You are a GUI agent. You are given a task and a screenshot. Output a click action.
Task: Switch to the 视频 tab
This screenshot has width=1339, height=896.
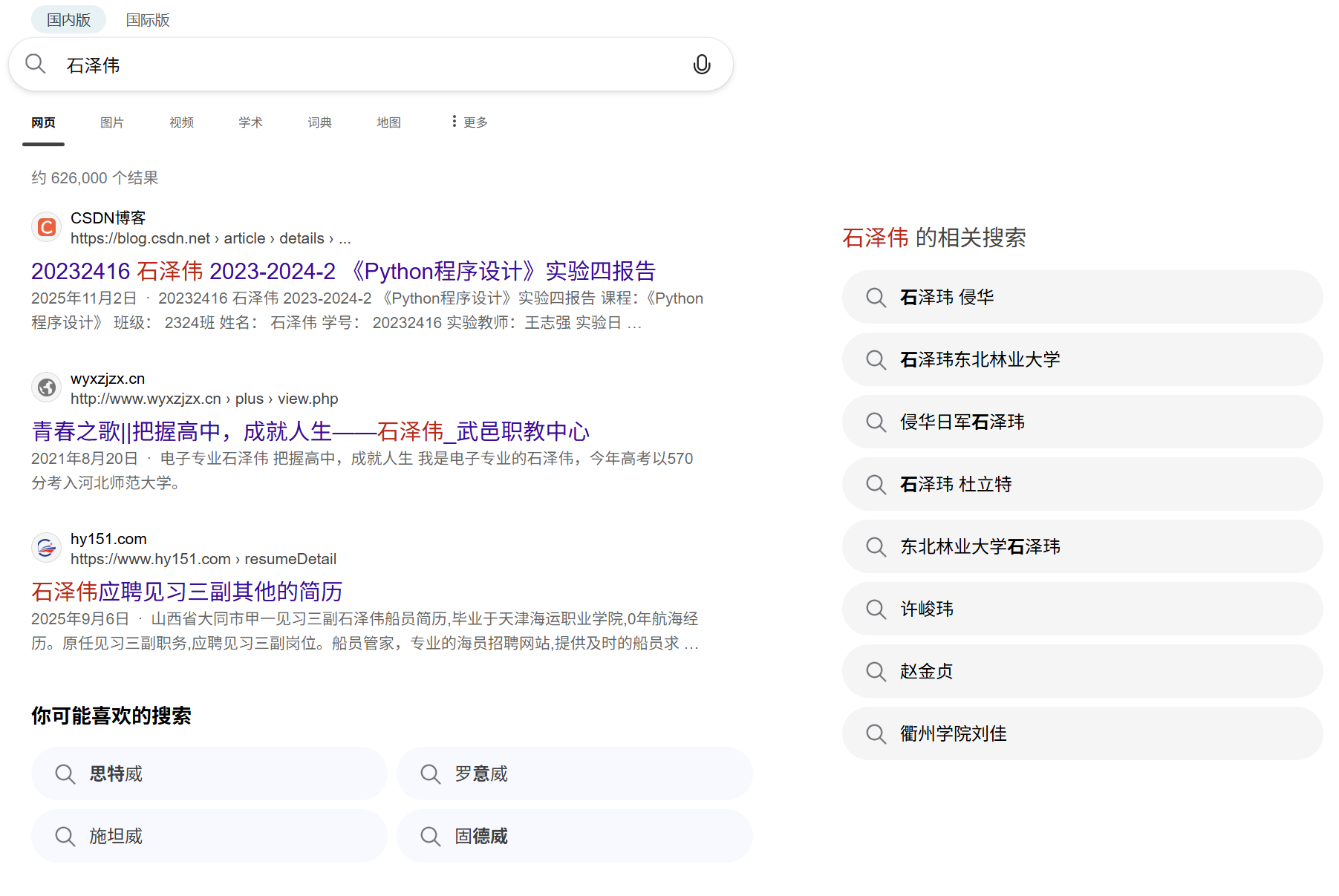pos(180,122)
